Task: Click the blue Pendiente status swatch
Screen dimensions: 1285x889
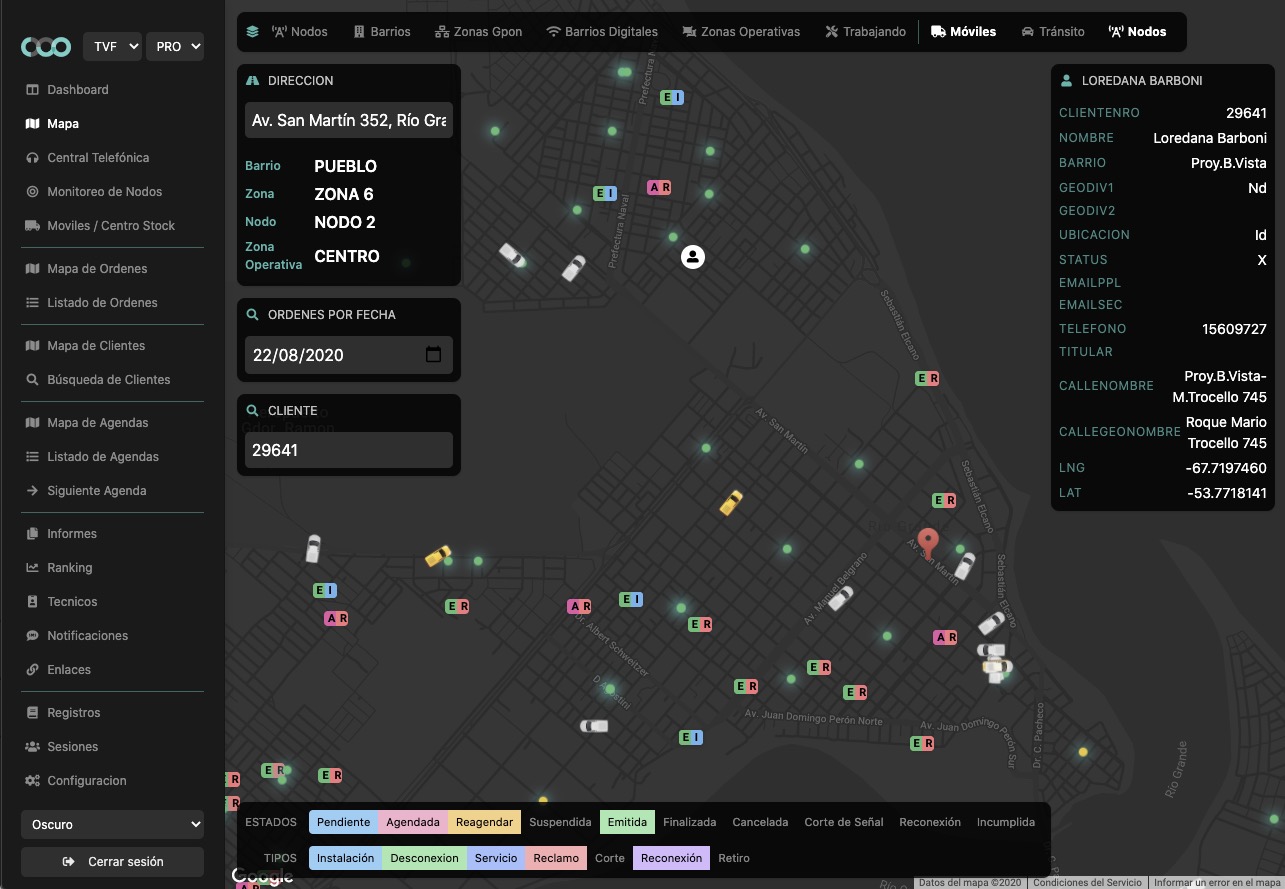Action: pos(344,823)
